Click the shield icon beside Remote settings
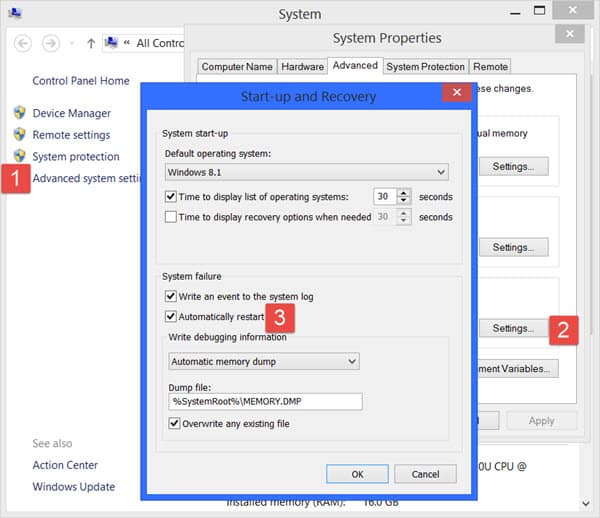Viewport: 600px width, 518px height. pos(20,134)
